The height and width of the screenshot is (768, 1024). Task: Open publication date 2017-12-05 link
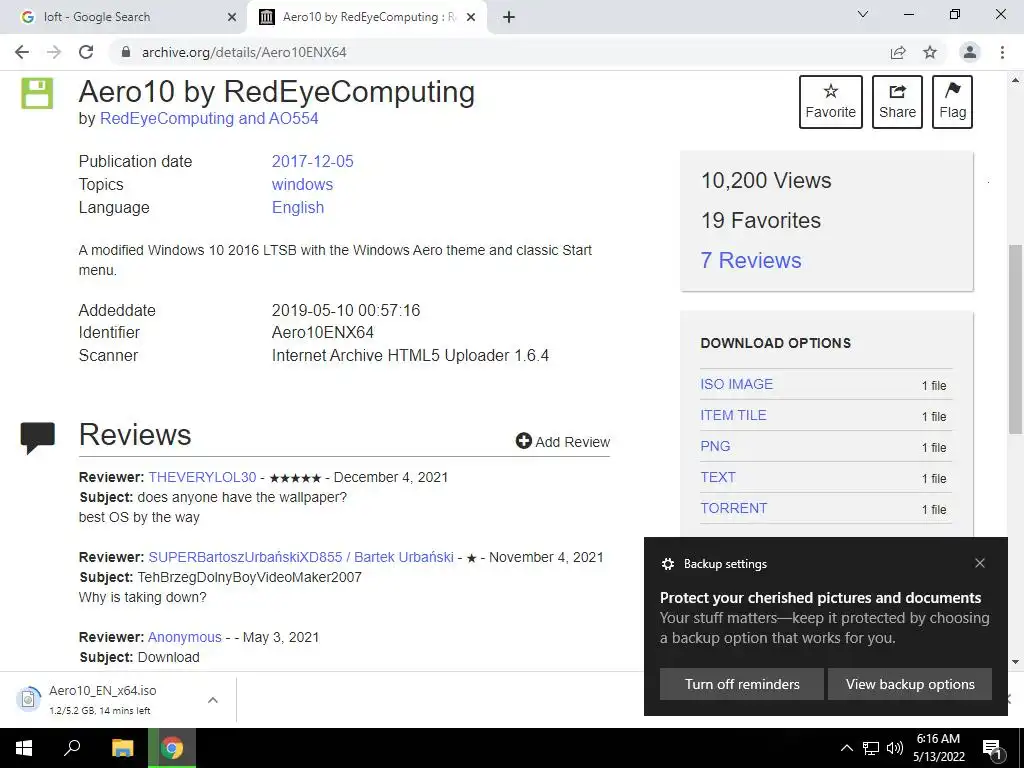coord(312,161)
